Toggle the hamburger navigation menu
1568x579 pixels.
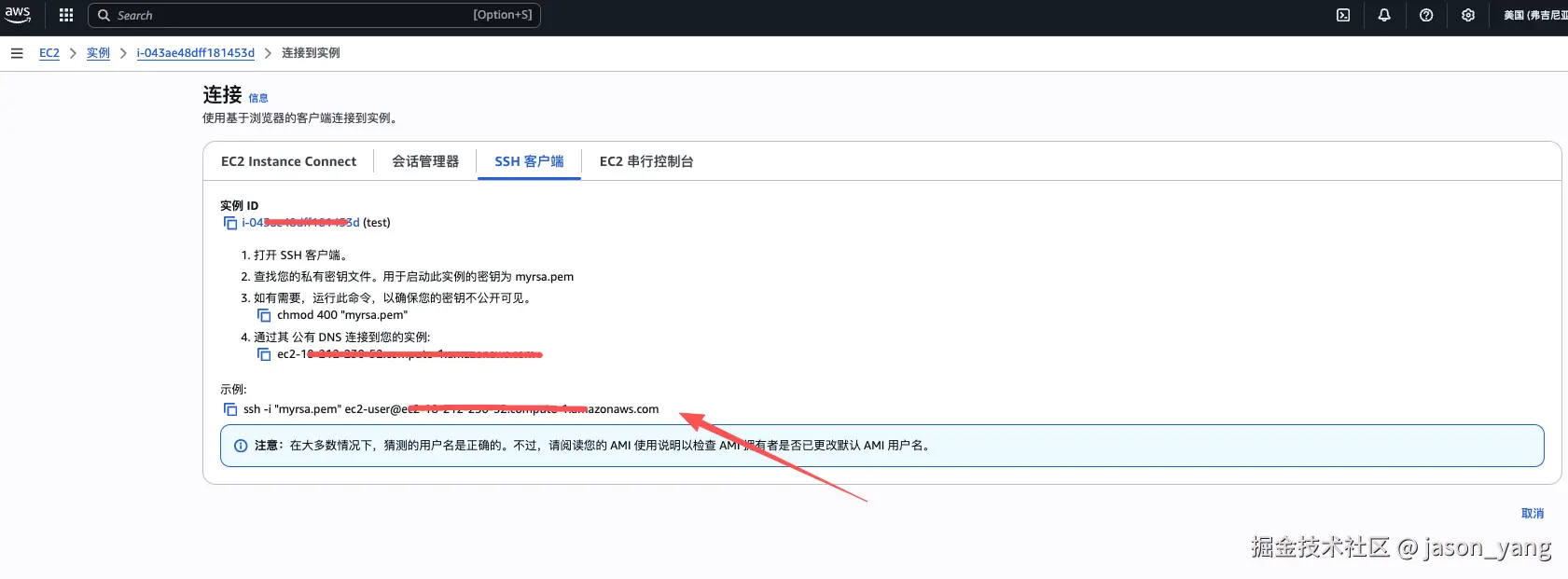[x=17, y=53]
